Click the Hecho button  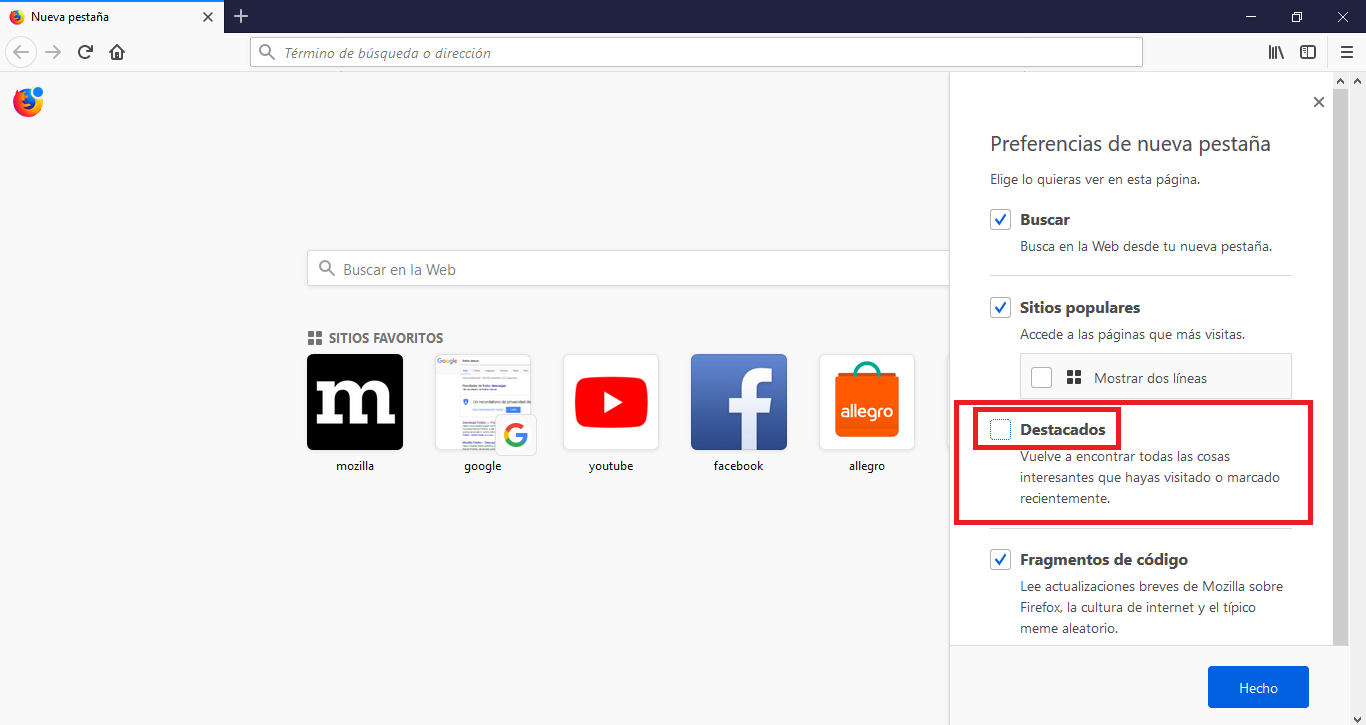click(1258, 687)
